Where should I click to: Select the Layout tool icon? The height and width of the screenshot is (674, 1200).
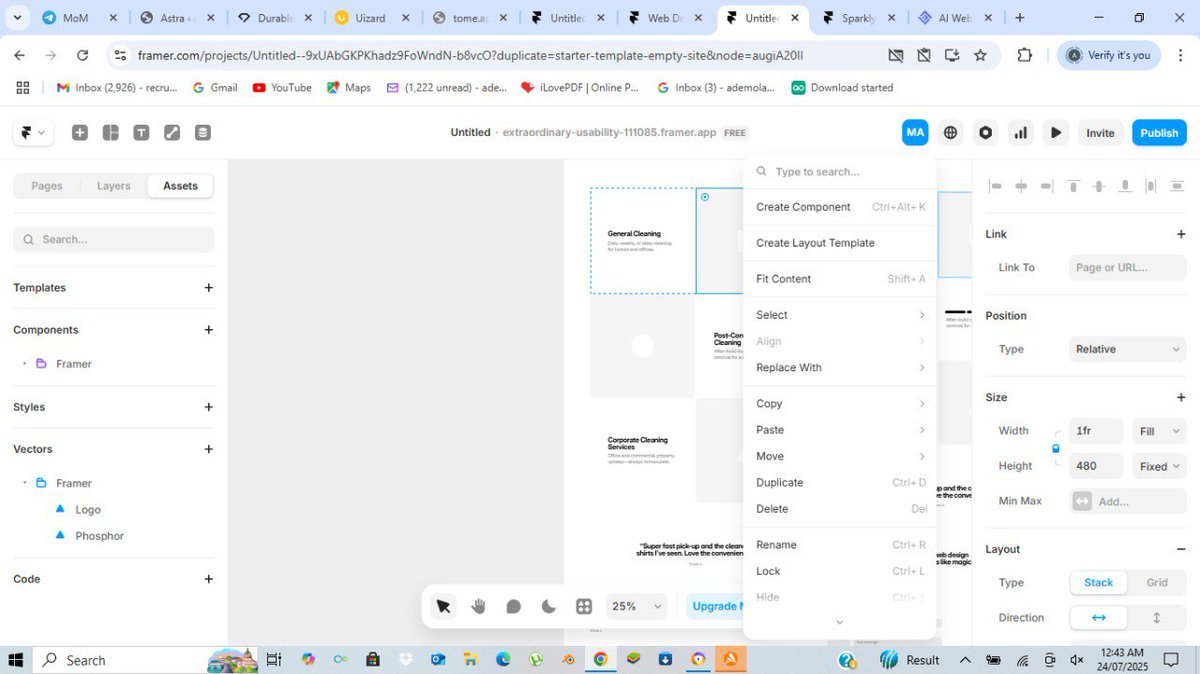pyautogui.click(x=111, y=132)
